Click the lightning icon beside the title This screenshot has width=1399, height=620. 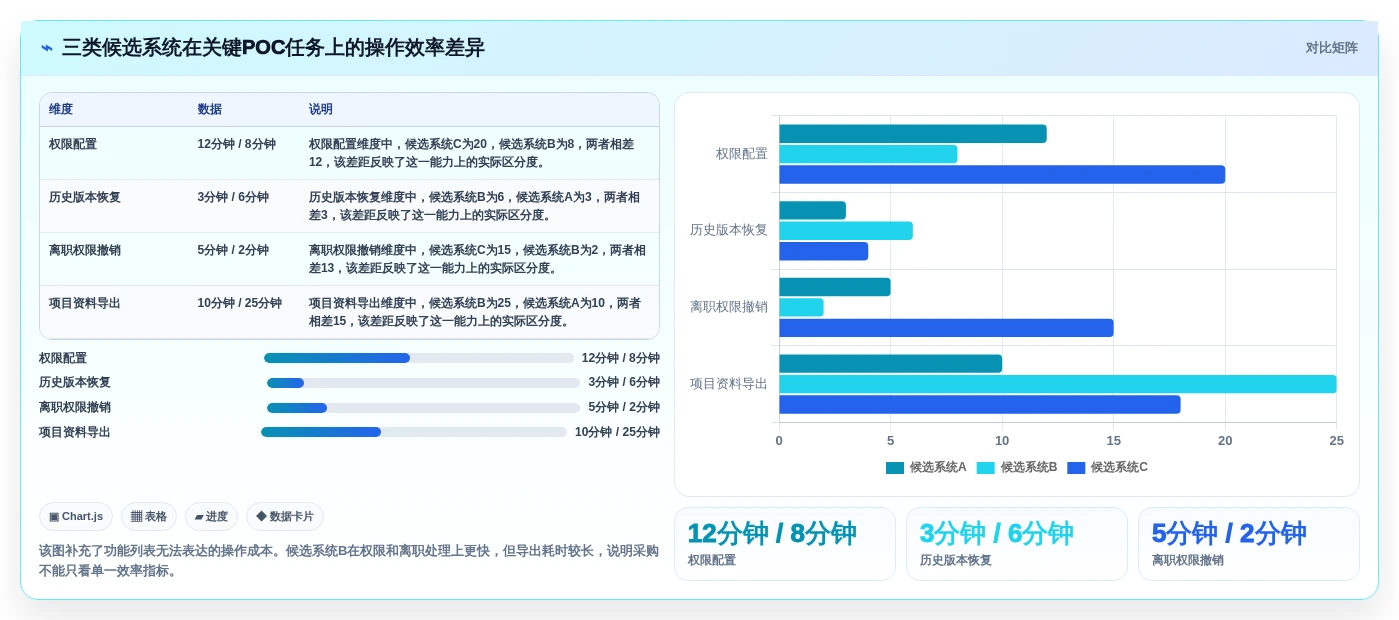(47, 48)
